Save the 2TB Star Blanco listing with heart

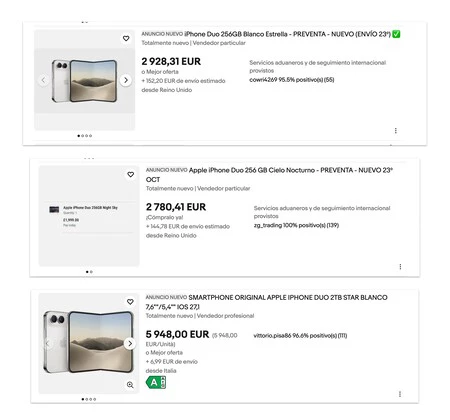click(x=130, y=302)
